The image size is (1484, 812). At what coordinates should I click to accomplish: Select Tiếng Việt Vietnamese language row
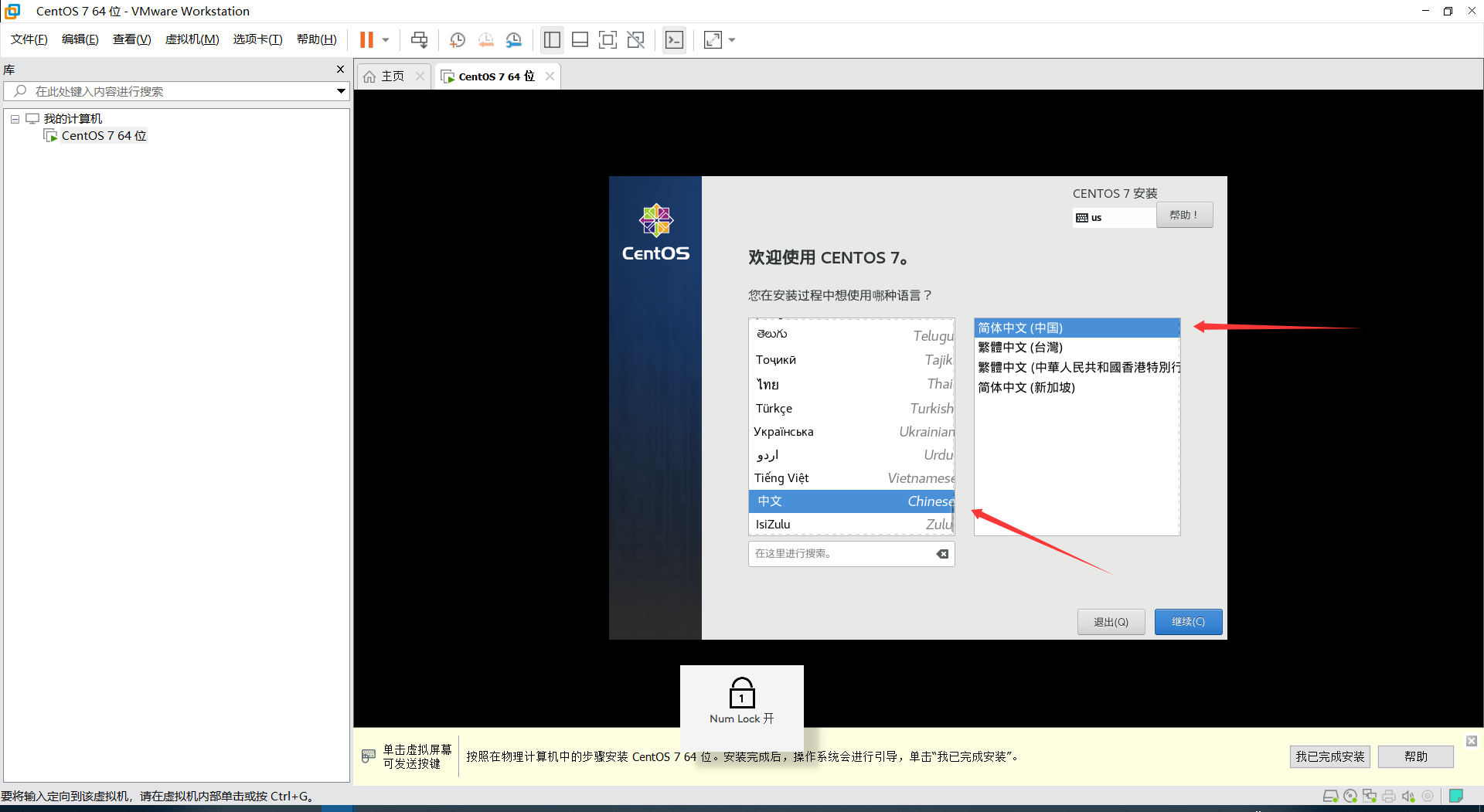852,477
